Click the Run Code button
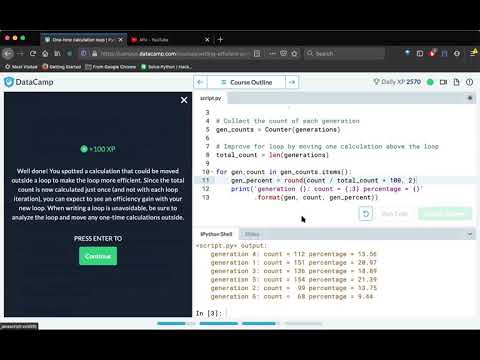 pyautogui.click(x=395, y=214)
